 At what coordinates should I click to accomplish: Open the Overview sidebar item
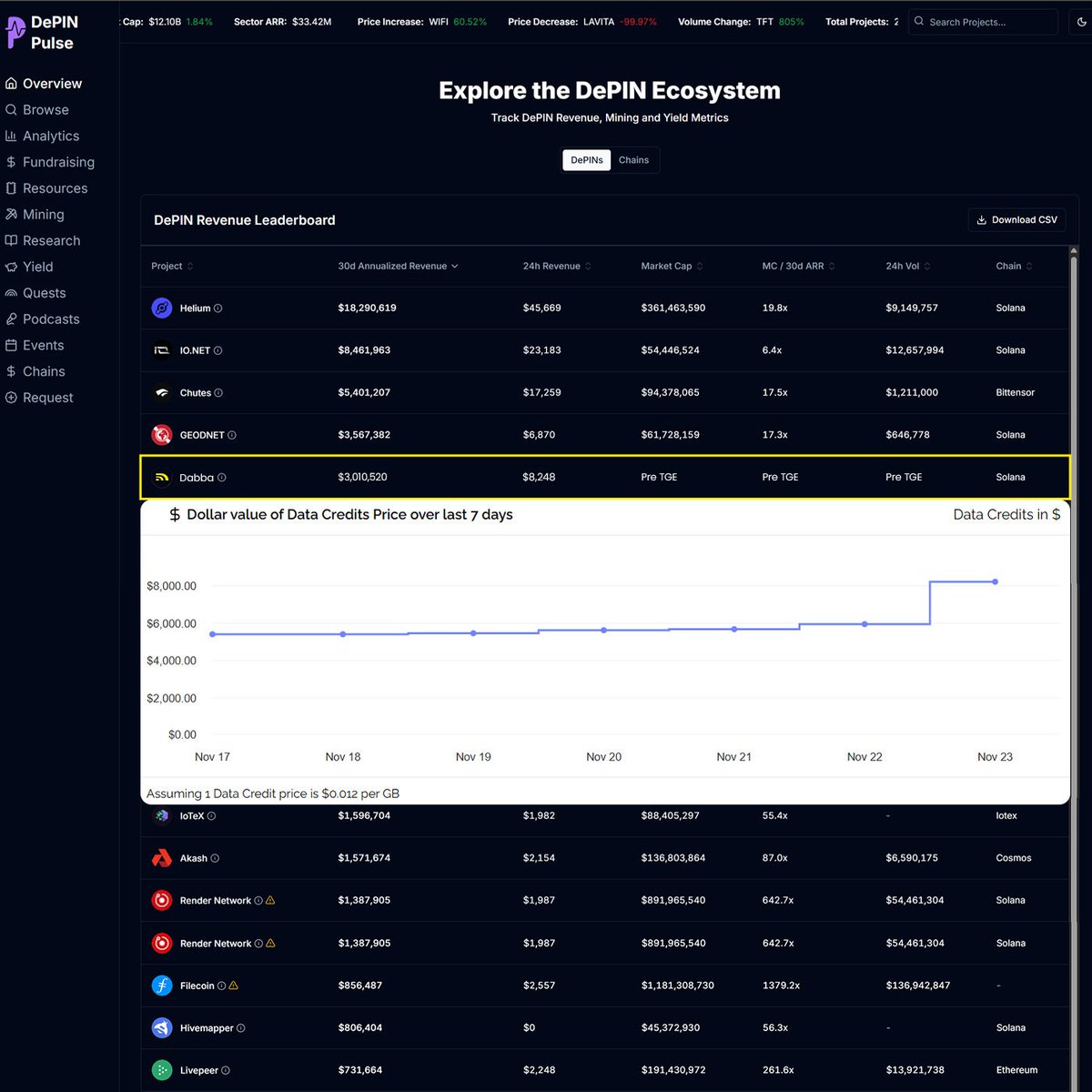pyautogui.click(x=44, y=84)
